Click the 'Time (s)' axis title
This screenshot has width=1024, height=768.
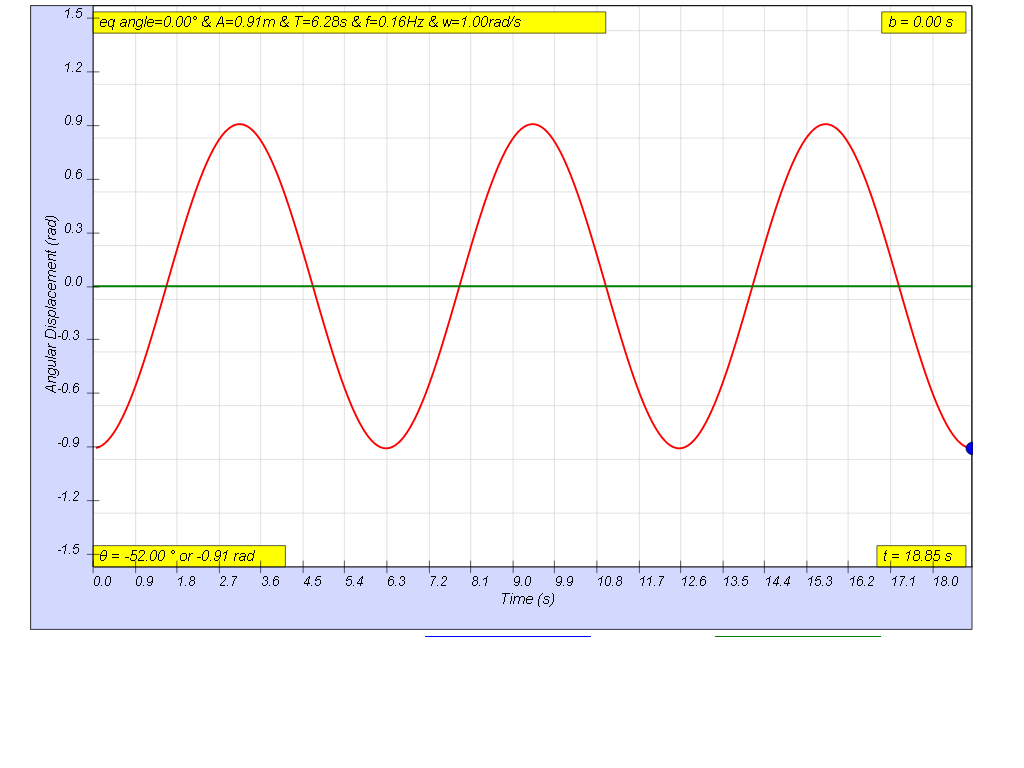click(x=528, y=599)
